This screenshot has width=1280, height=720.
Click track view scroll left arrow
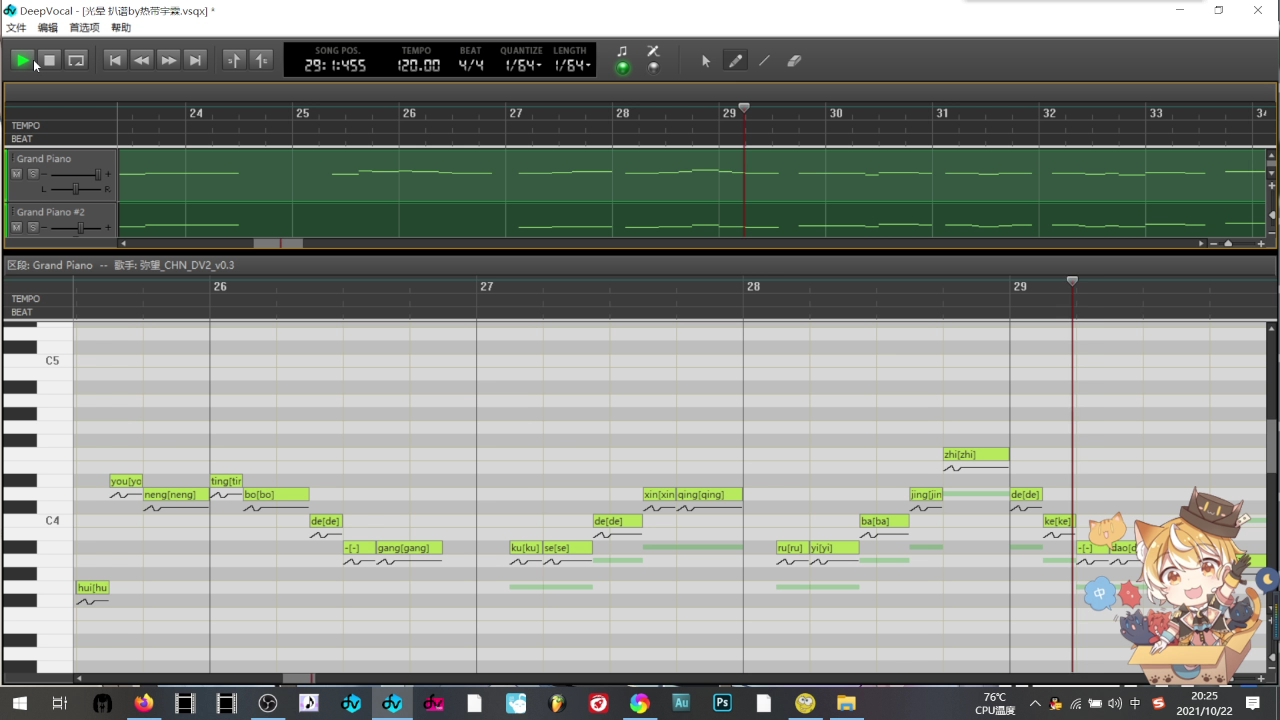coord(124,243)
